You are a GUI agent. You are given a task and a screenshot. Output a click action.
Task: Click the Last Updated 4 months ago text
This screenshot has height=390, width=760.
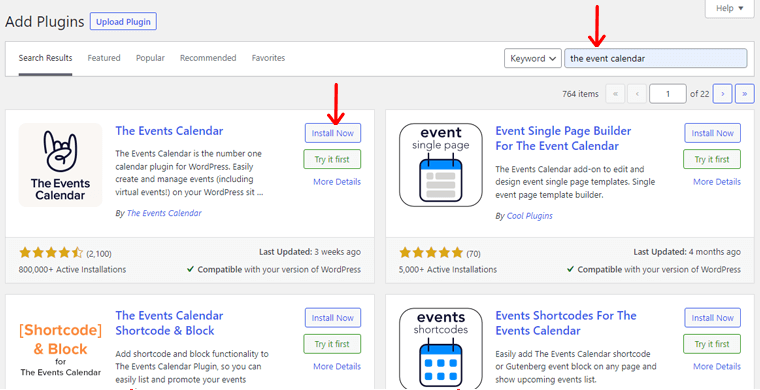[687, 252]
